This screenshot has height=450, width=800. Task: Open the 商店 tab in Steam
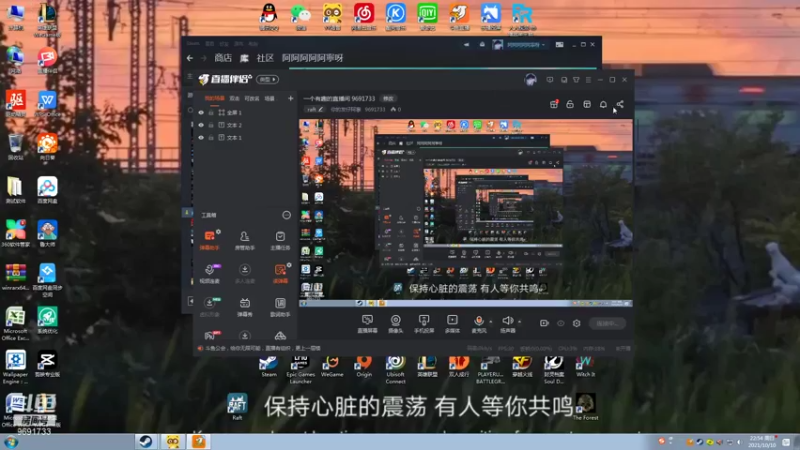click(x=223, y=58)
